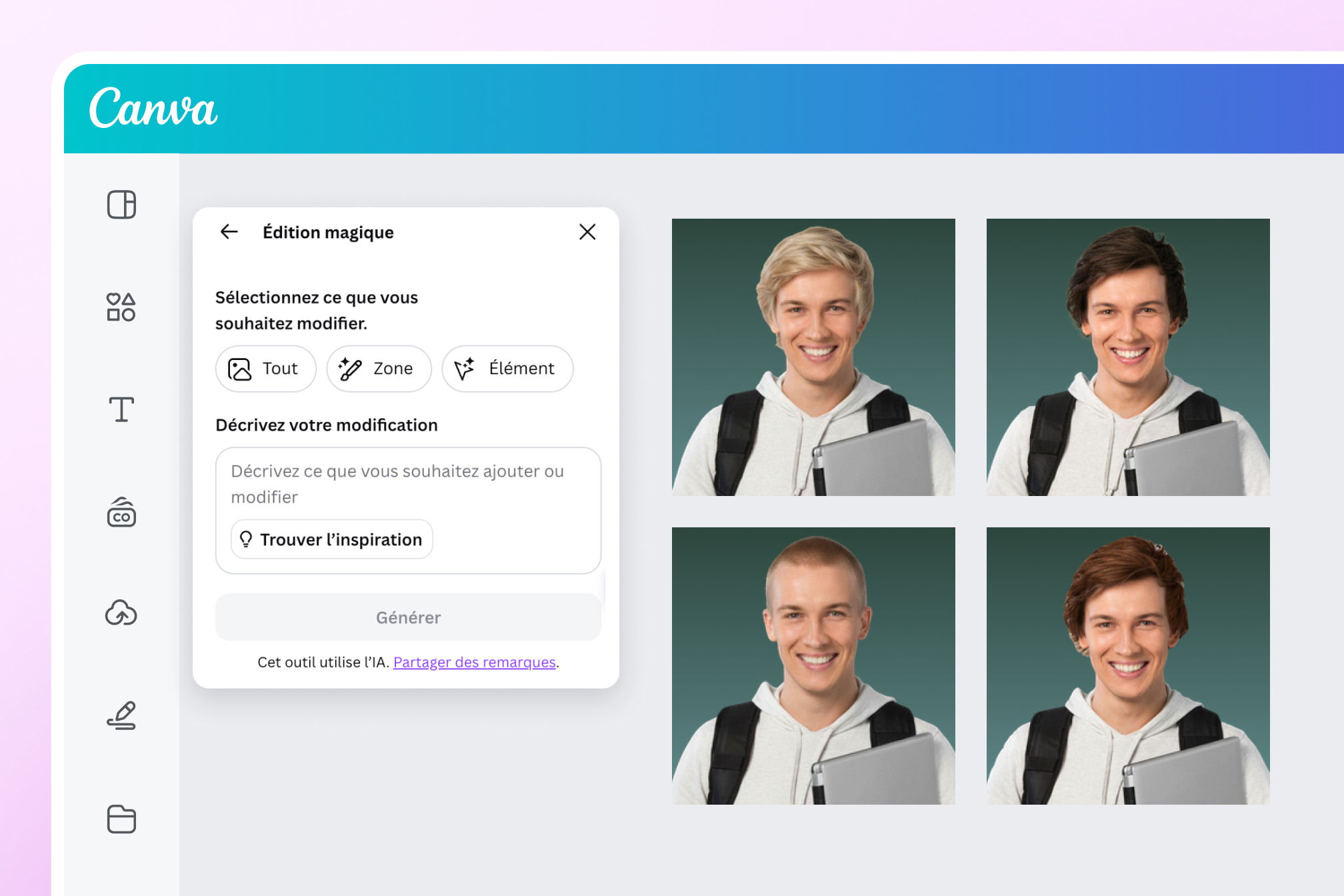Open the Uploads cloud icon
Screen dimensions: 1344x896
[x=121, y=613]
